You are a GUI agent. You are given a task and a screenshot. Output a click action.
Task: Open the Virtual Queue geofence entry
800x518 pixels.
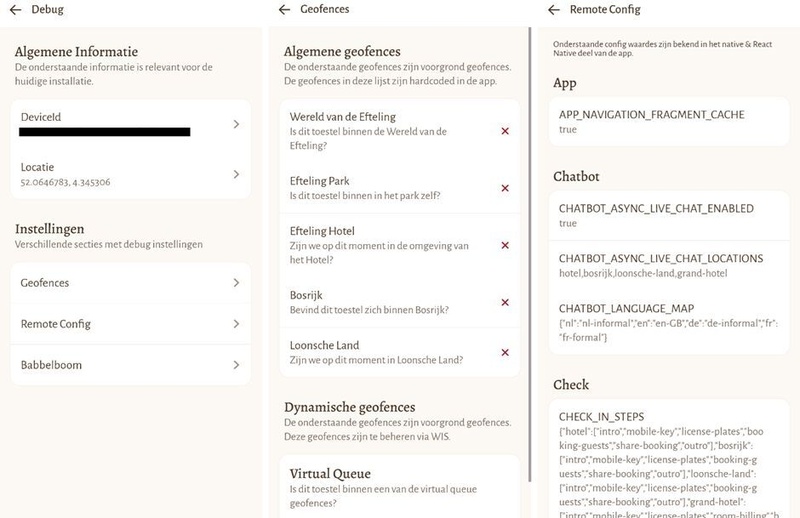pyautogui.click(x=399, y=487)
